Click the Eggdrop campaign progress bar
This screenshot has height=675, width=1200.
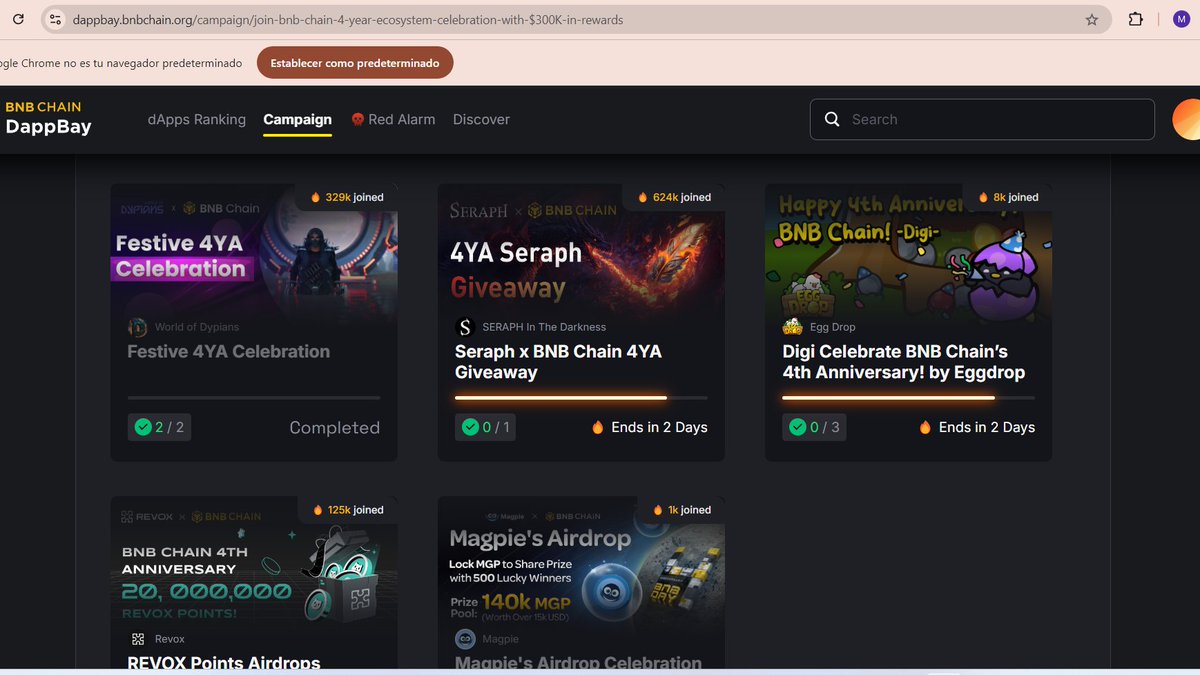point(908,397)
